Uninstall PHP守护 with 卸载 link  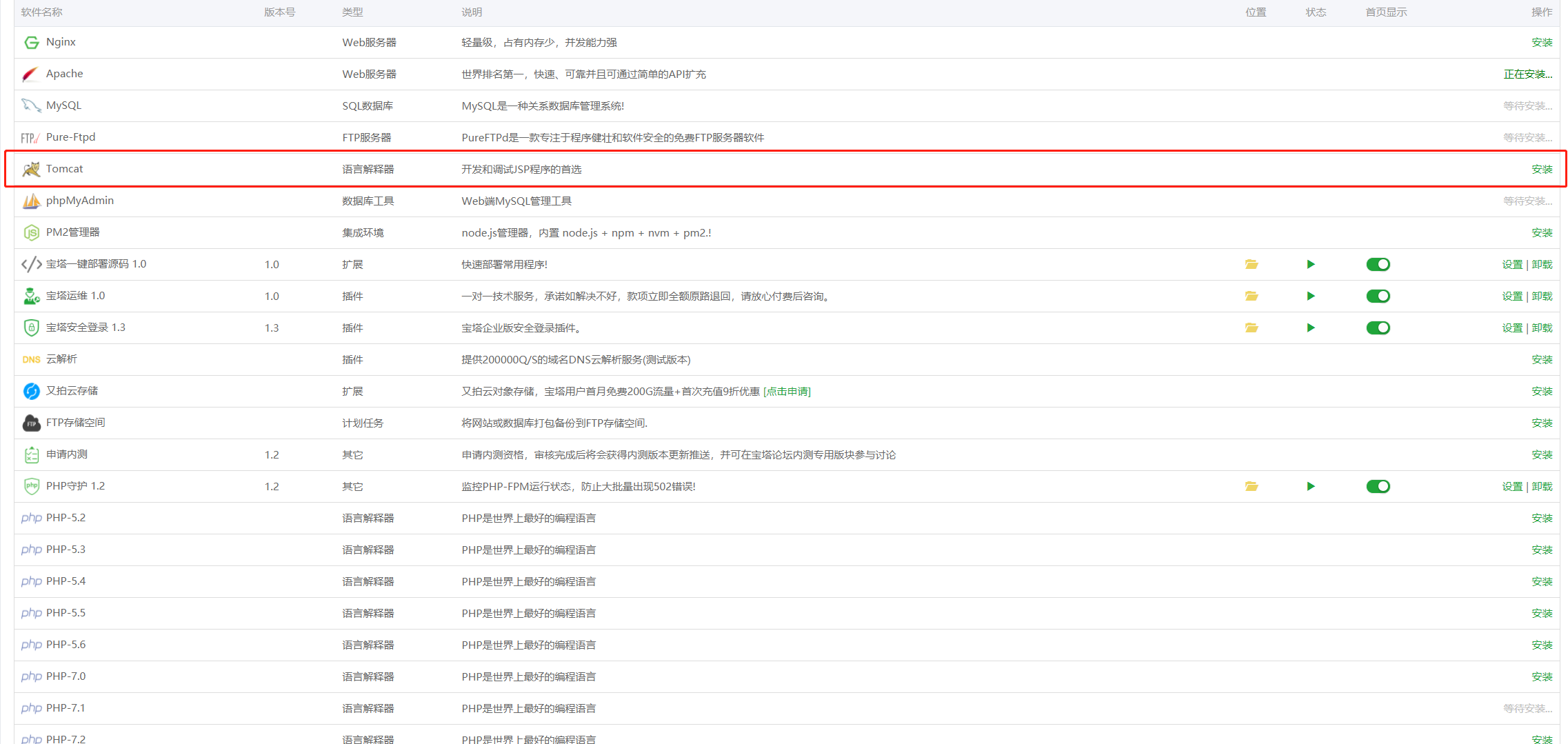coord(1542,487)
